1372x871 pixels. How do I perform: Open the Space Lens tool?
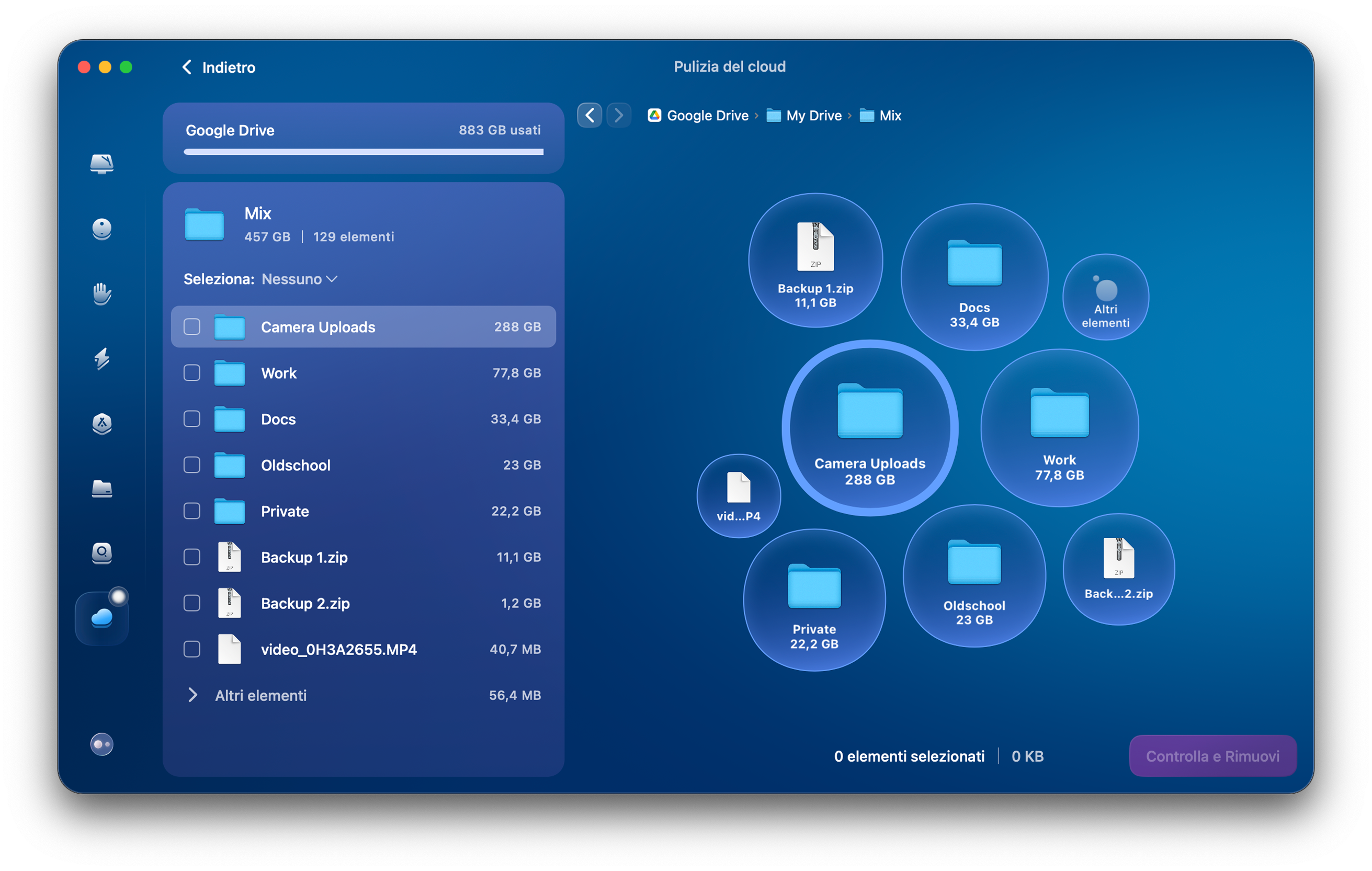coord(102,553)
